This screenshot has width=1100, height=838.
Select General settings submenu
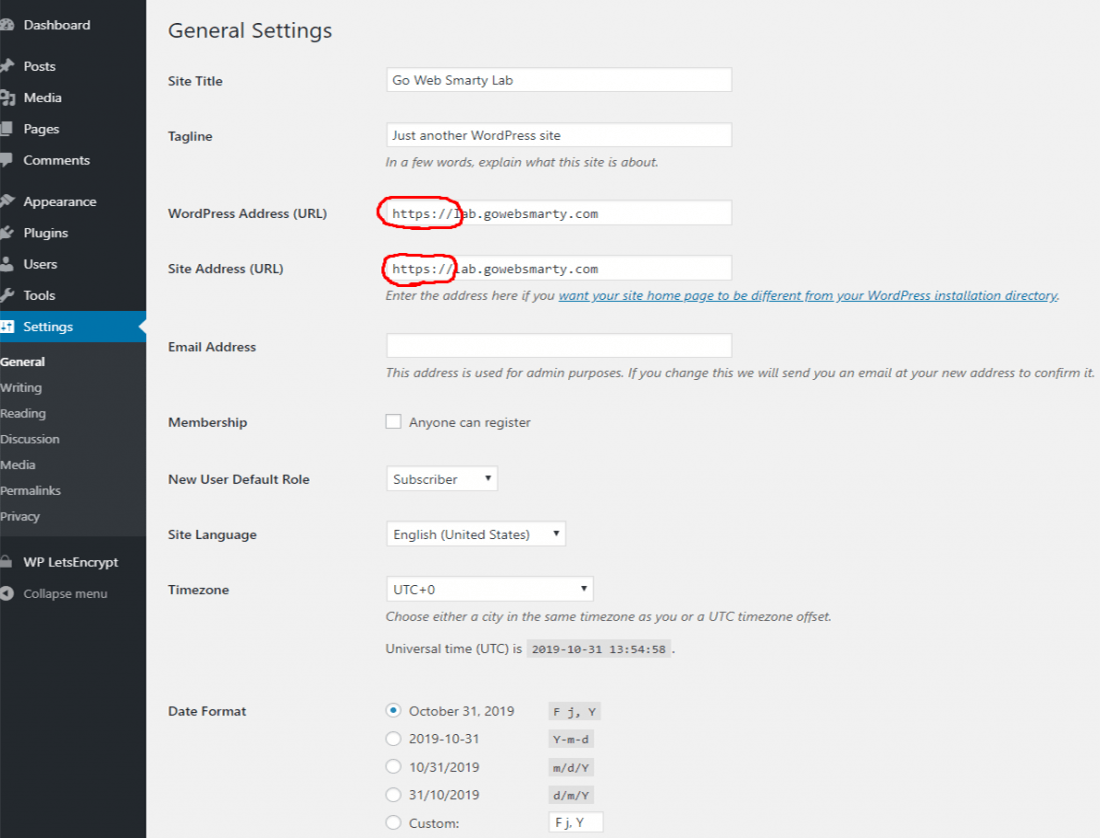[22, 362]
